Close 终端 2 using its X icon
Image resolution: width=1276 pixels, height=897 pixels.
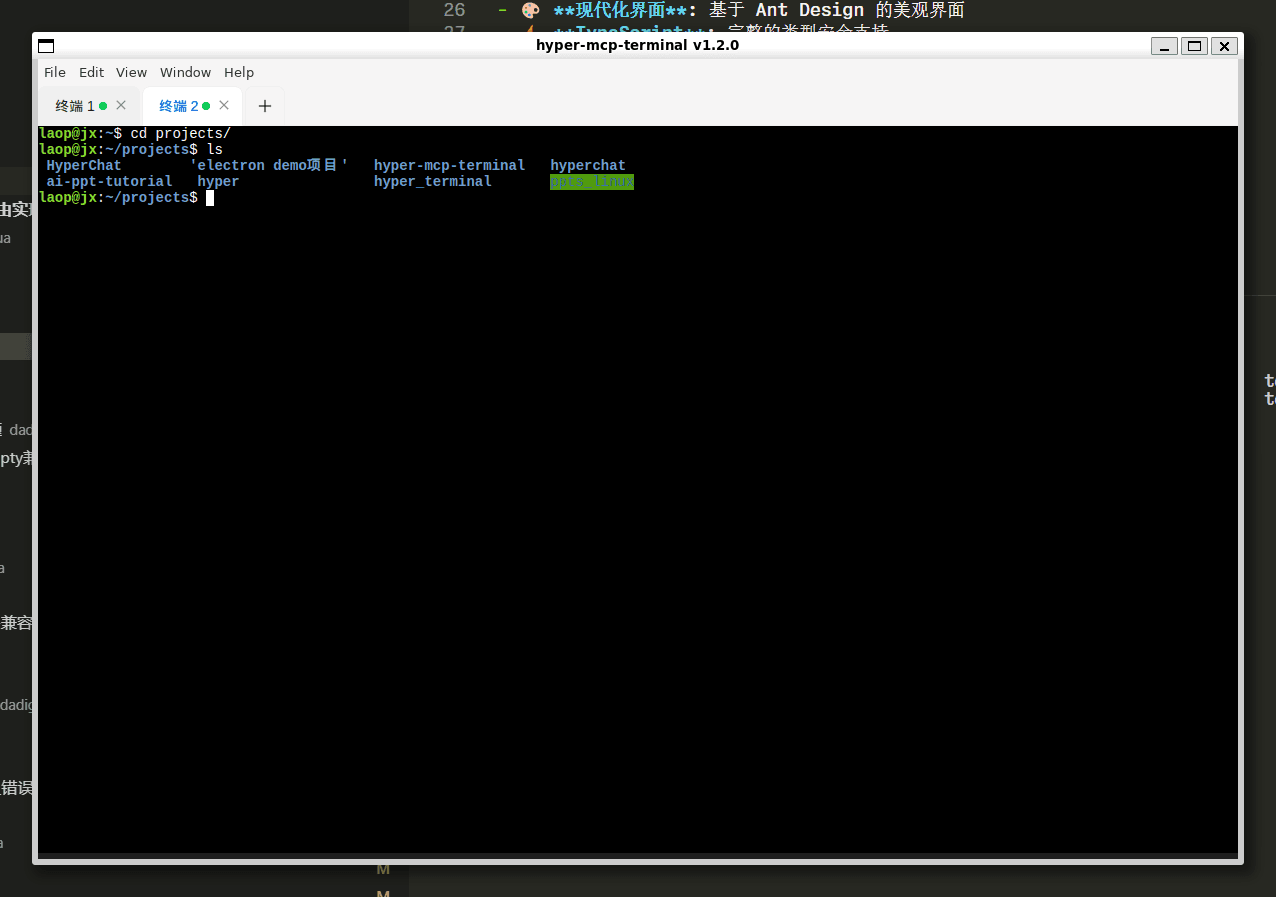(224, 105)
